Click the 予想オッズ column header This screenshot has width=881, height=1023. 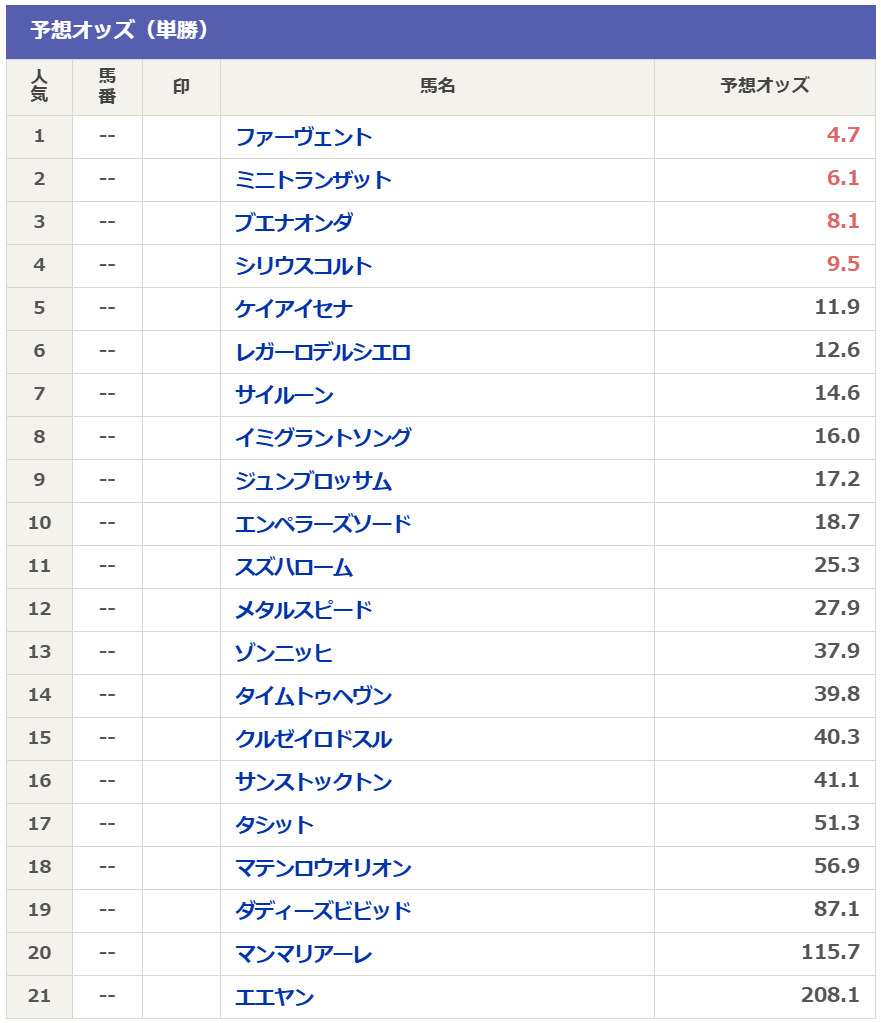pos(764,87)
